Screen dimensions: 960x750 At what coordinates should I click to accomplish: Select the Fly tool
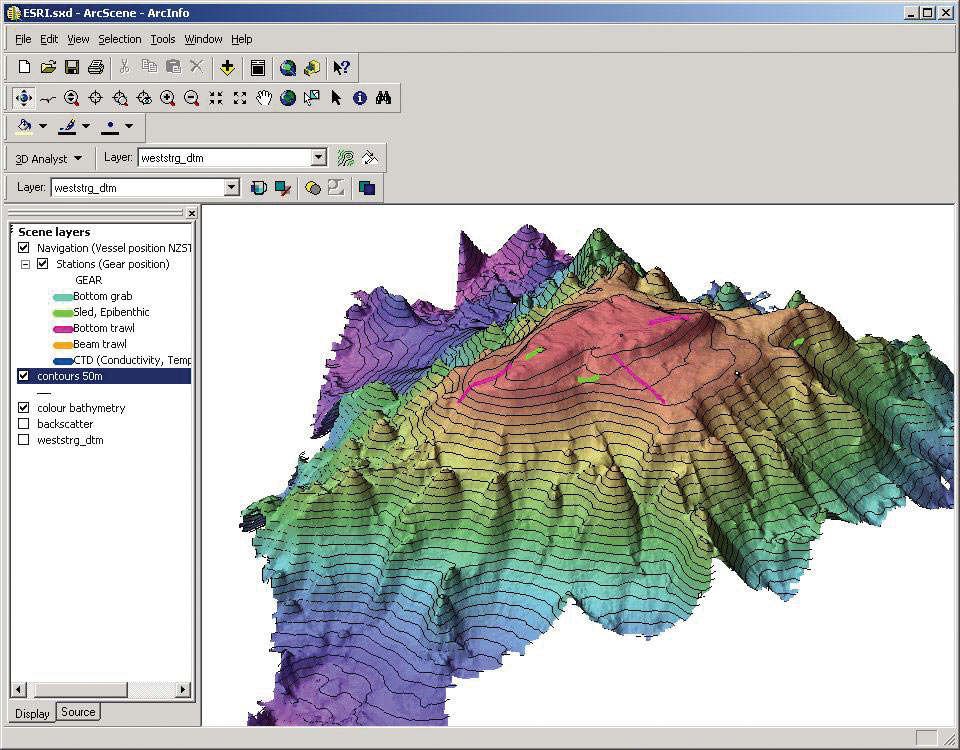[x=48, y=98]
